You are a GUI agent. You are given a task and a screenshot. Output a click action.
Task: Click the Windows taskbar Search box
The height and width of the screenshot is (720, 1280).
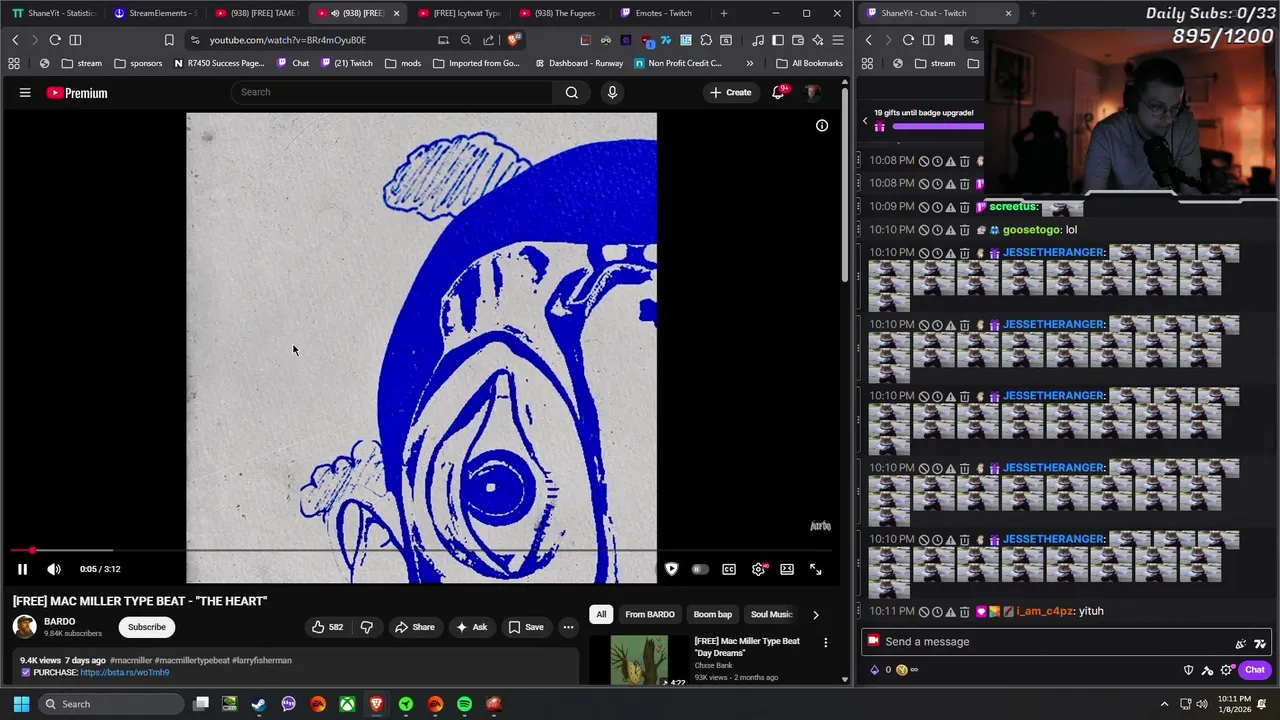pos(109,704)
